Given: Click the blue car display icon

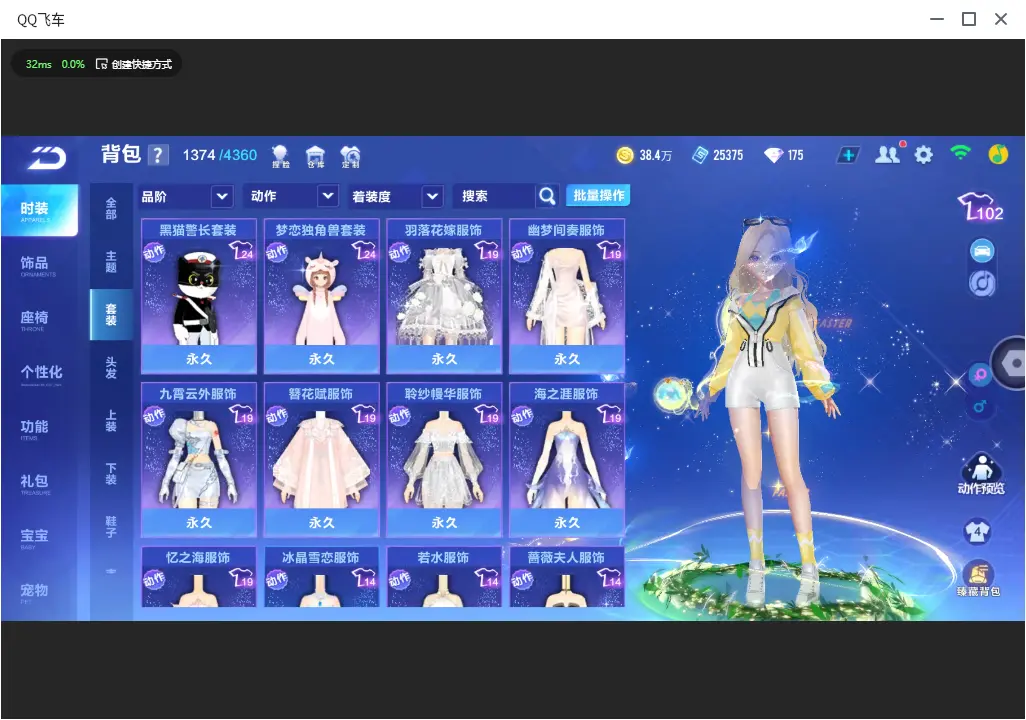Looking at the screenshot, I should pyautogui.click(x=982, y=251).
